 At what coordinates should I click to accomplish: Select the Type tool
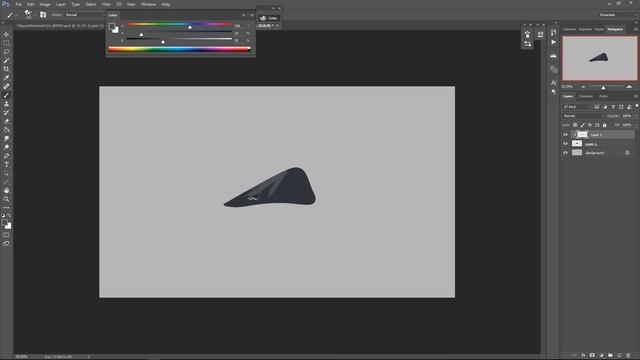[6, 164]
